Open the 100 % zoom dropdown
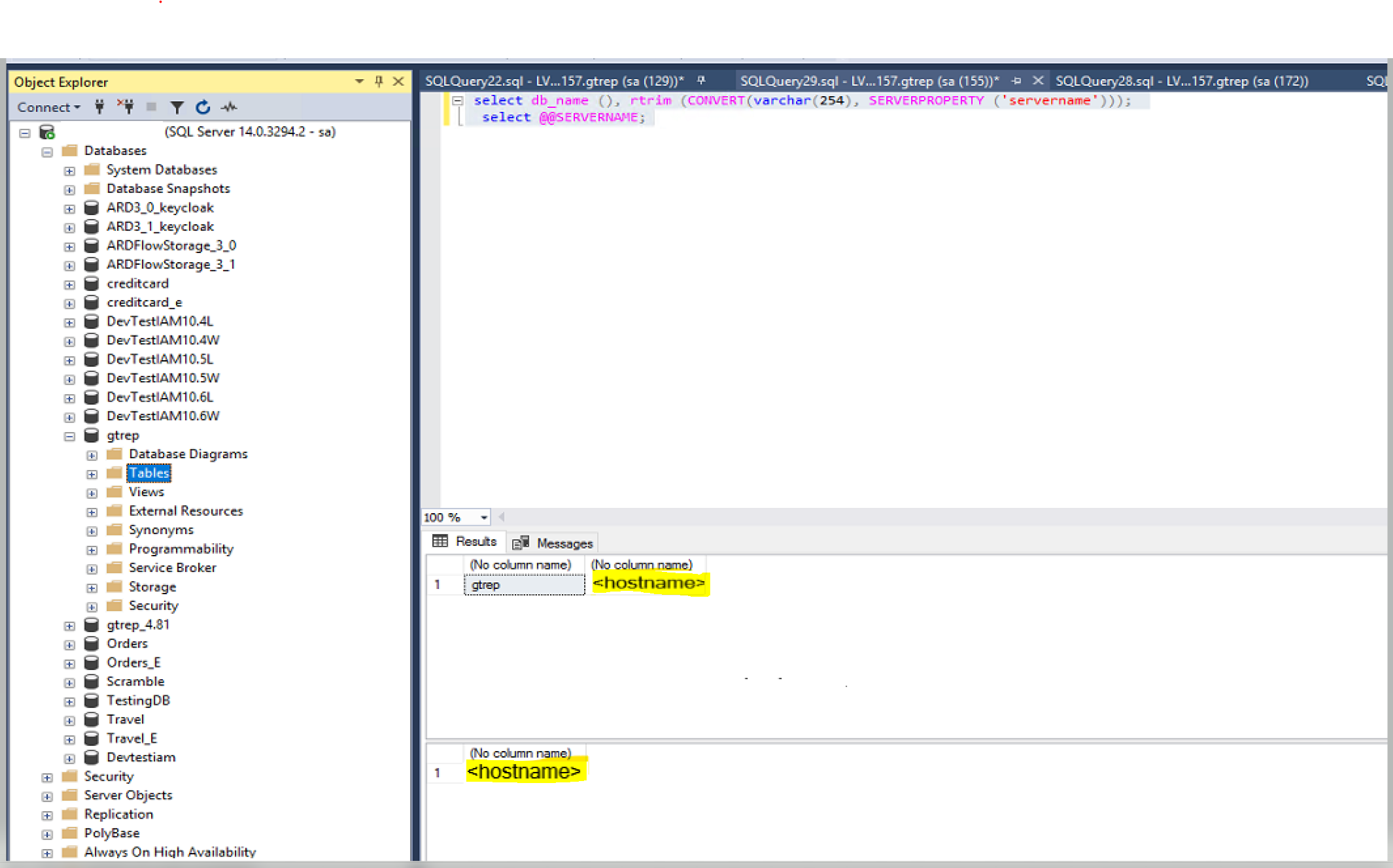The image size is (1393, 868). tap(484, 518)
